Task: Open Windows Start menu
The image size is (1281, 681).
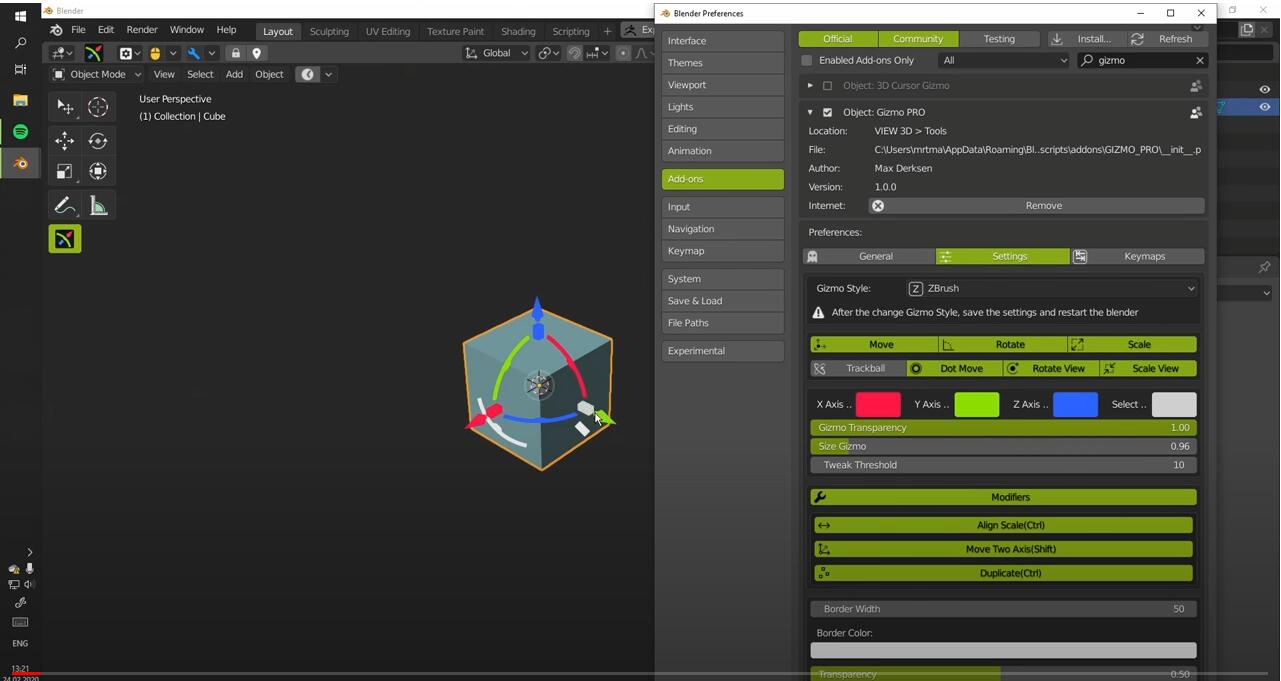Action: tap(20, 16)
